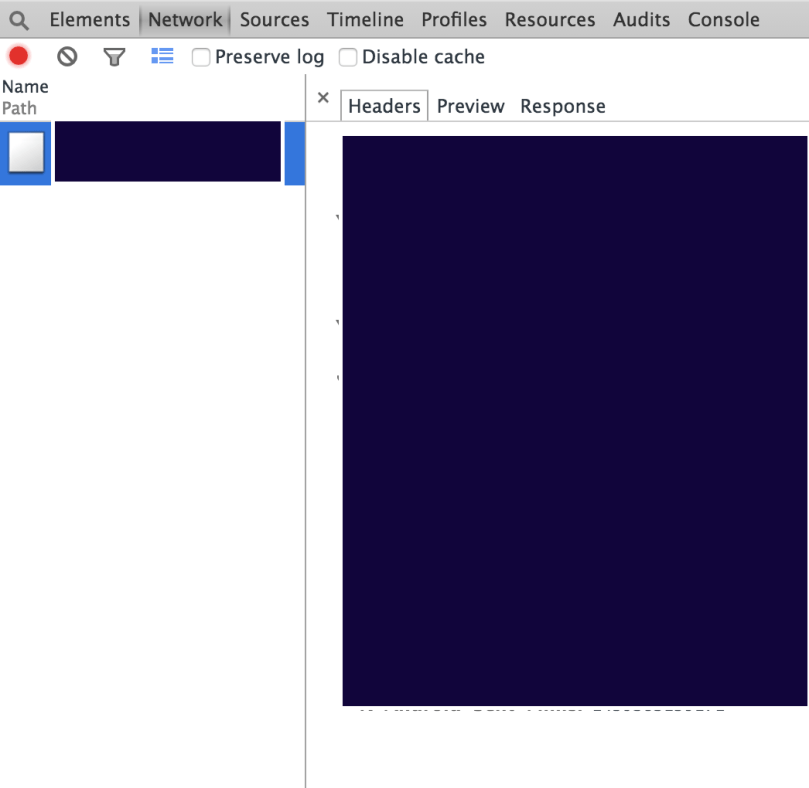The height and width of the screenshot is (788, 809).
Task: Enable Disable cache
Action: 348,57
